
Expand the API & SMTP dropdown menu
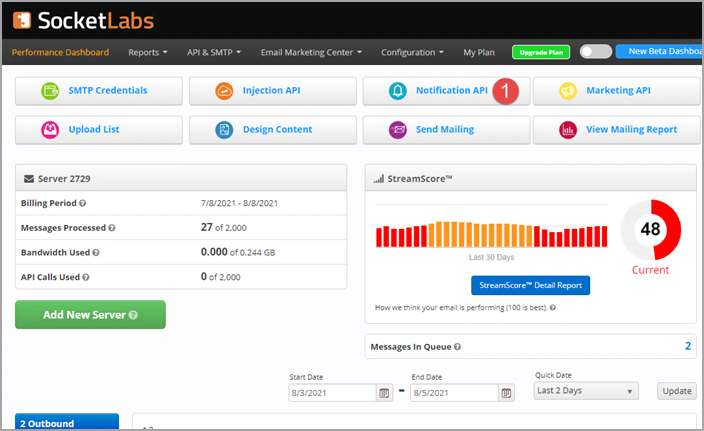tap(214, 53)
